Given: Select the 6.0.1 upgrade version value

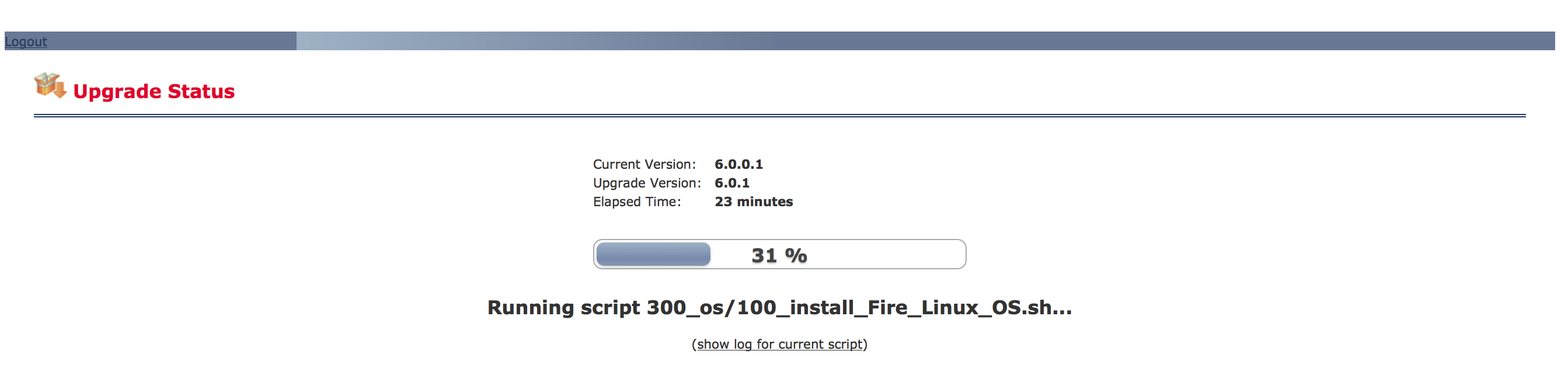Looking at the screenshot, I should (731, 183).
